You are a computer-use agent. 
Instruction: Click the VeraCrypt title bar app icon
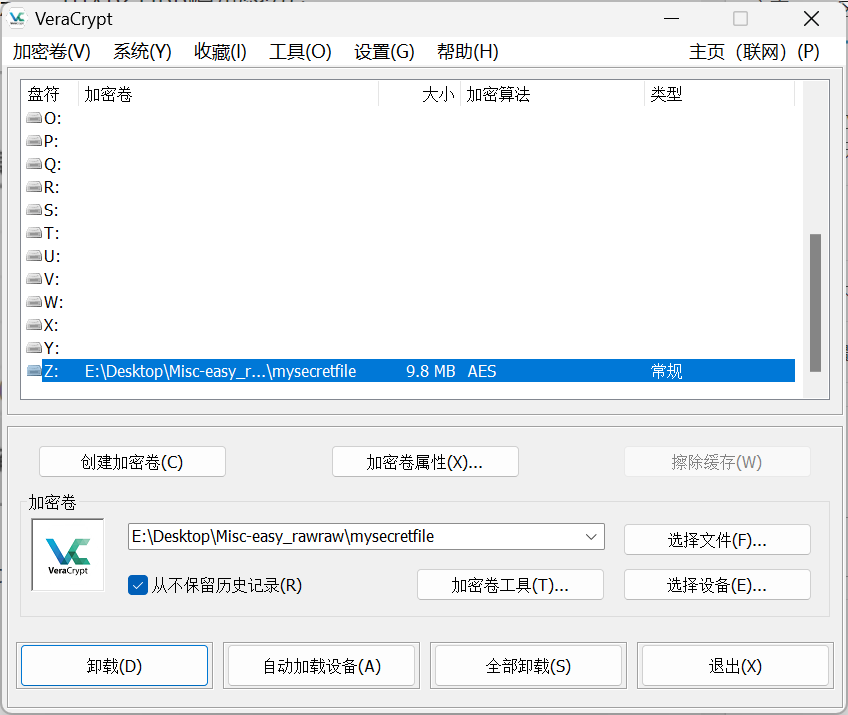tap(18, 19)
